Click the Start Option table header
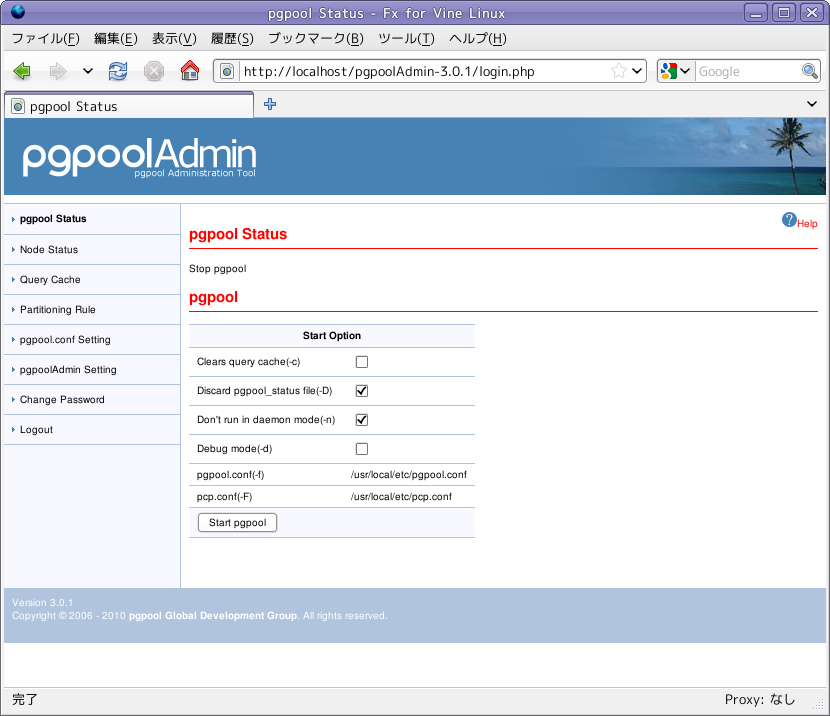 332,336
